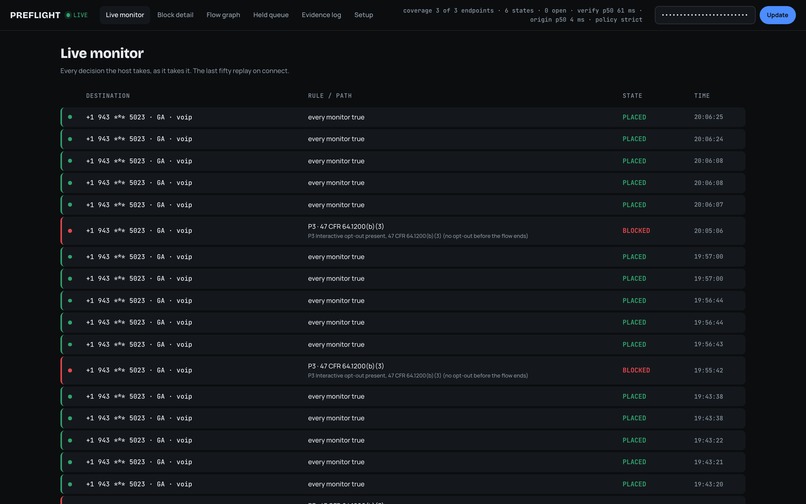The image size is (806, 504).
Task: Select the PLACED state at 20:06:24
Action: point(634,139)
